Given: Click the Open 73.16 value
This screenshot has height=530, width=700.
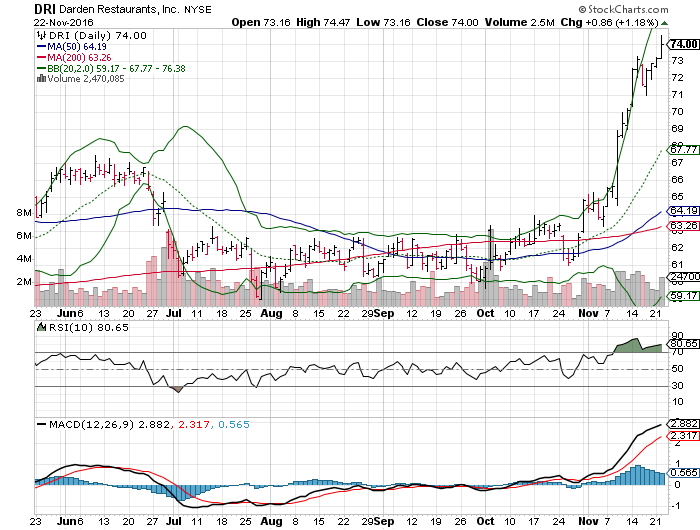Looking at the screenshot, I should 261,22.
